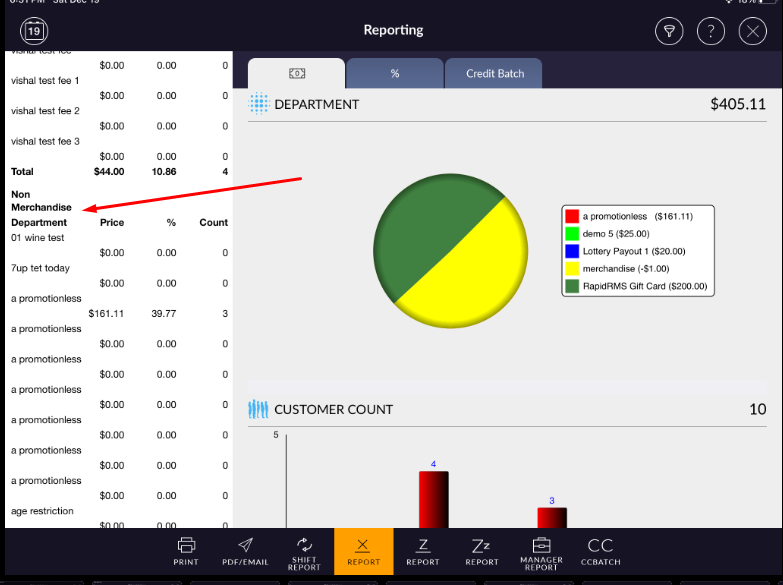Screen dimensions: 783x585
Task: Click the red a promotionless legend swatch
Action: [x=572, y=216]
